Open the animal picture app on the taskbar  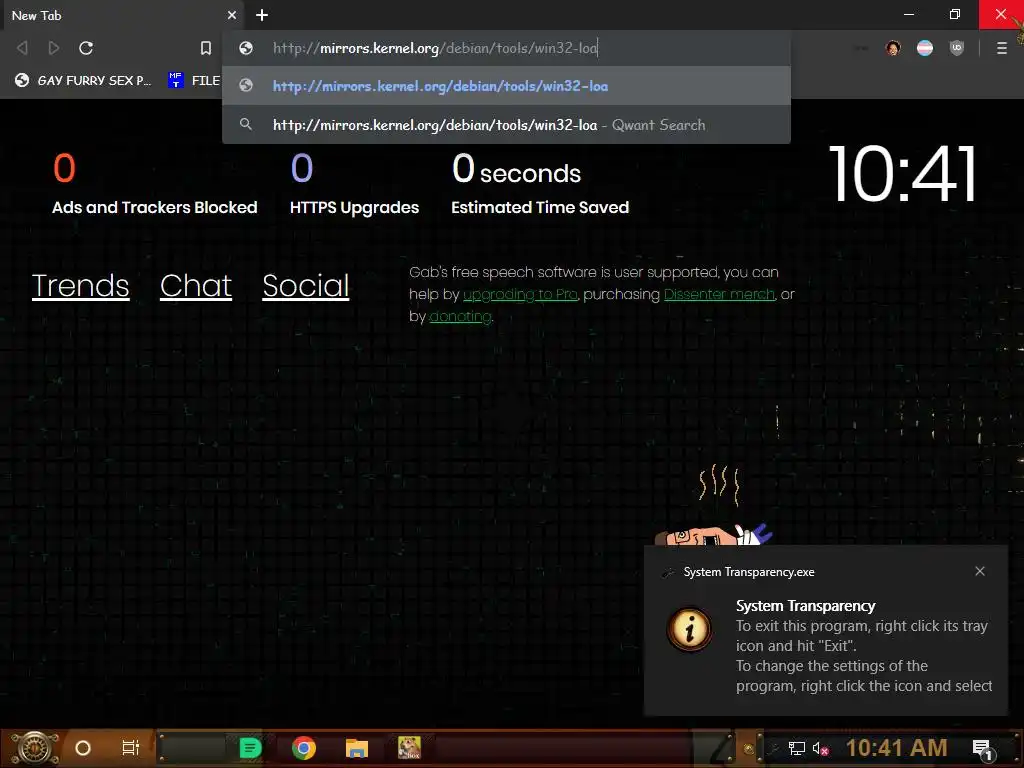point(409,748)
